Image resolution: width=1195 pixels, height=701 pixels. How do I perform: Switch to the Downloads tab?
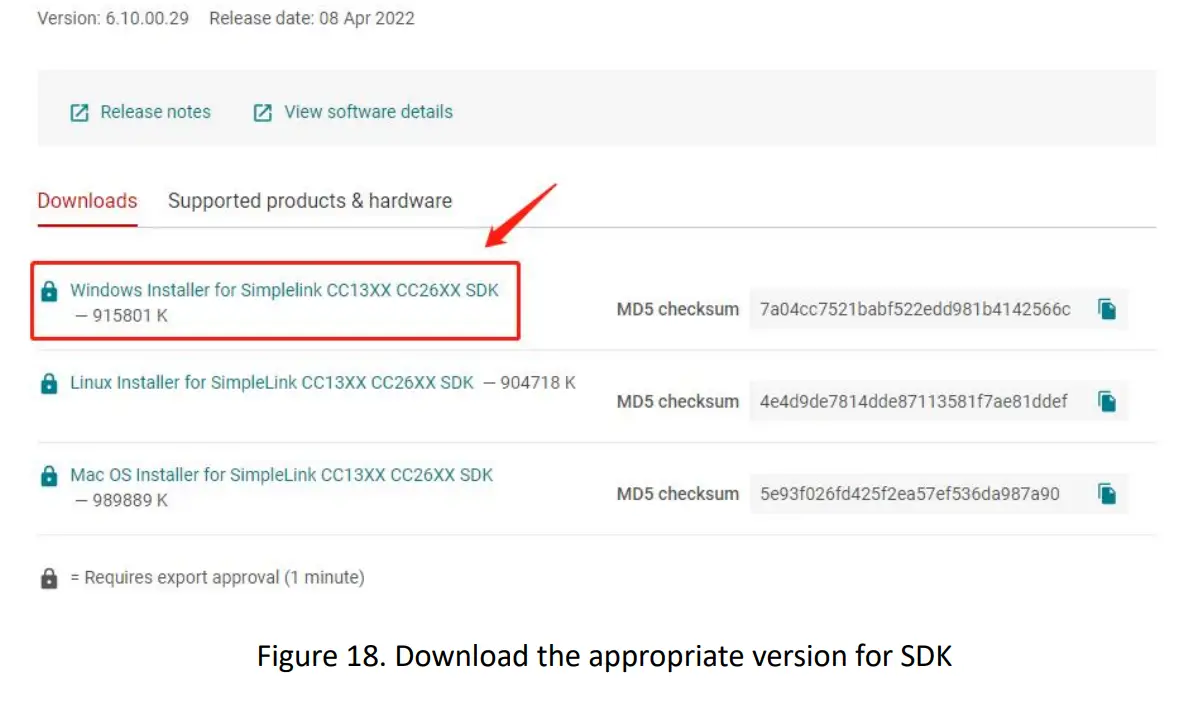coord(87,201)
